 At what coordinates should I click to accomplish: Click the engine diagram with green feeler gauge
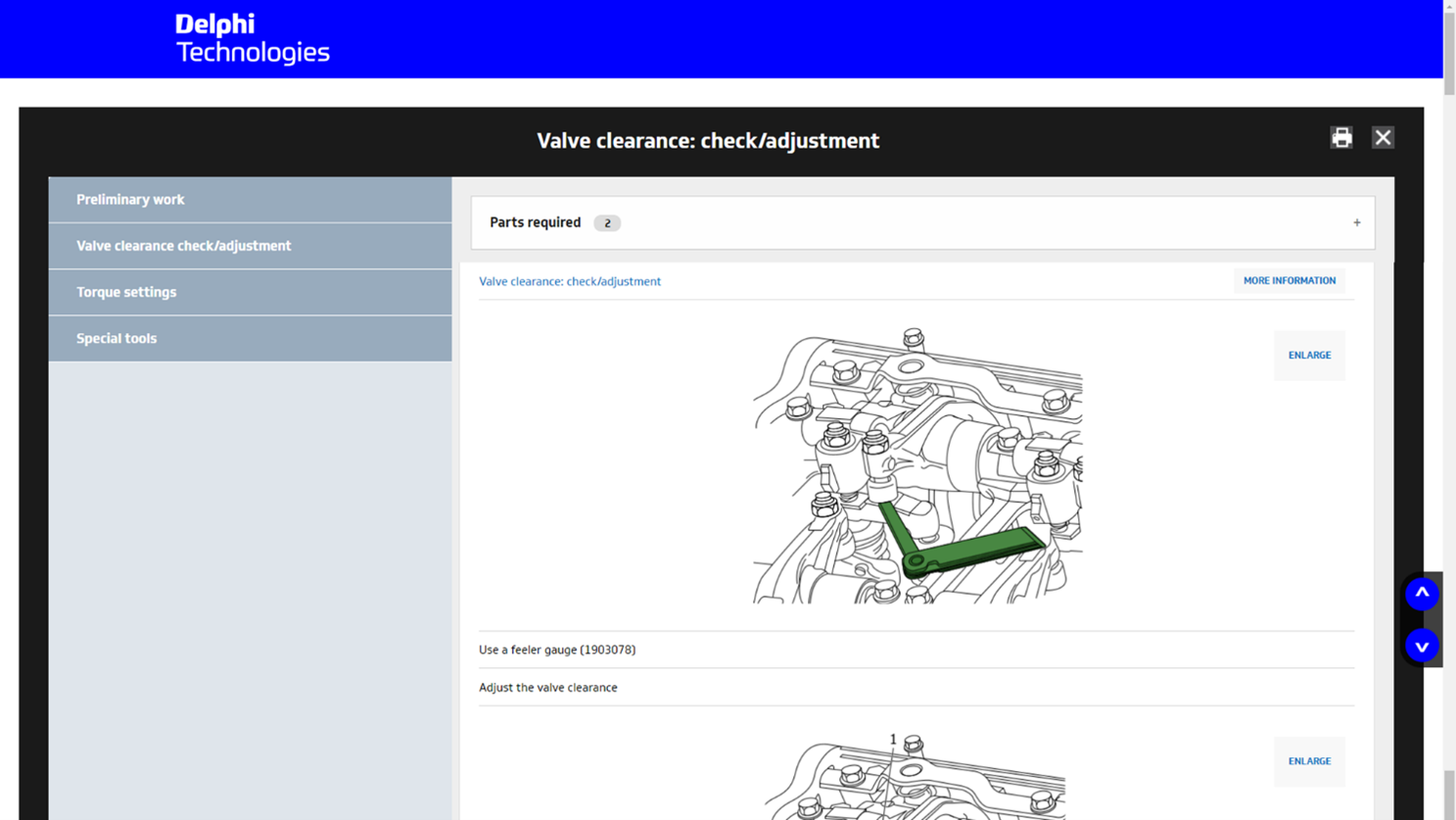[x=917, y=466]
